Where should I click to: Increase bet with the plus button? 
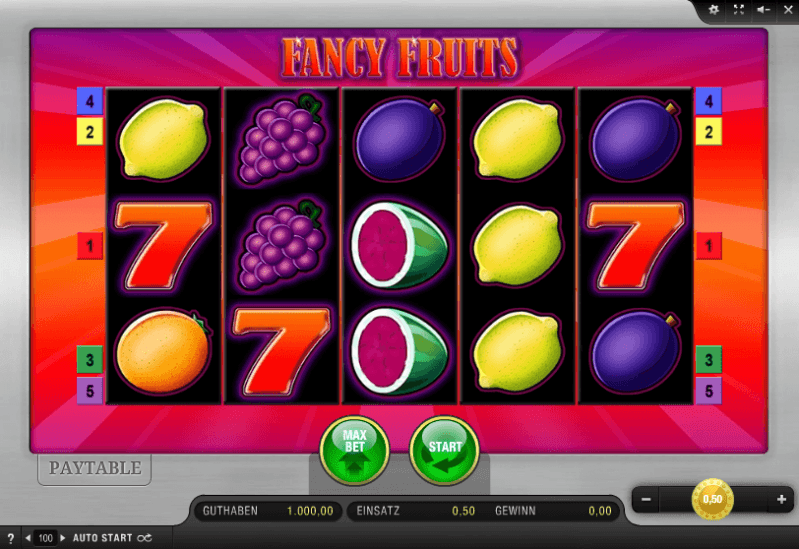781,500
